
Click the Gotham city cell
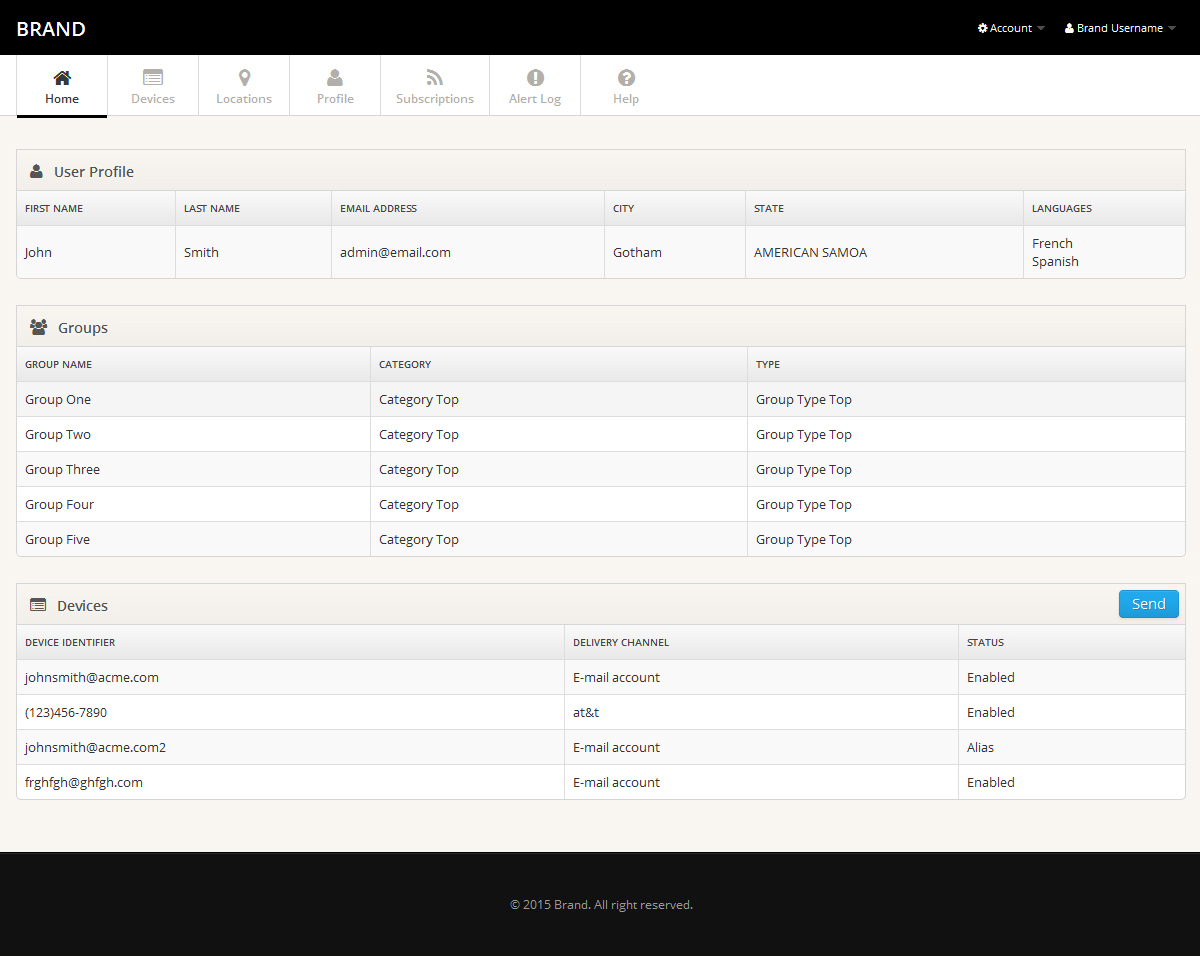(x=637, y=252)
